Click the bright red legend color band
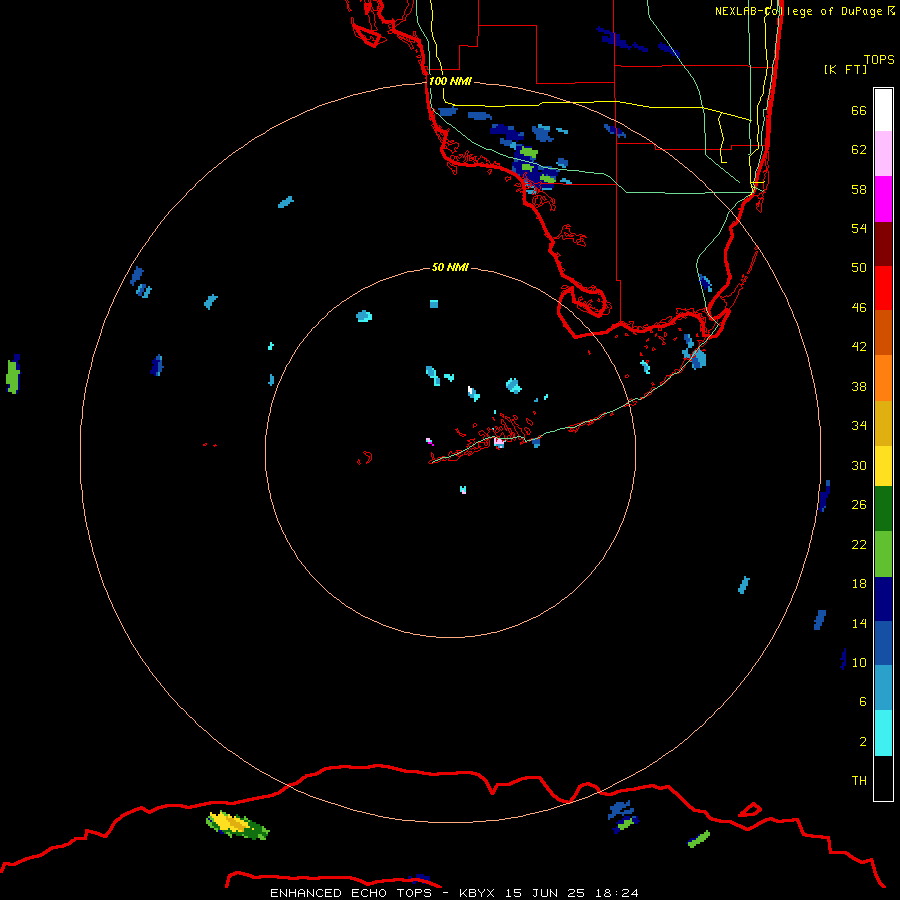The image size is (900, 900). pos(883,288)
